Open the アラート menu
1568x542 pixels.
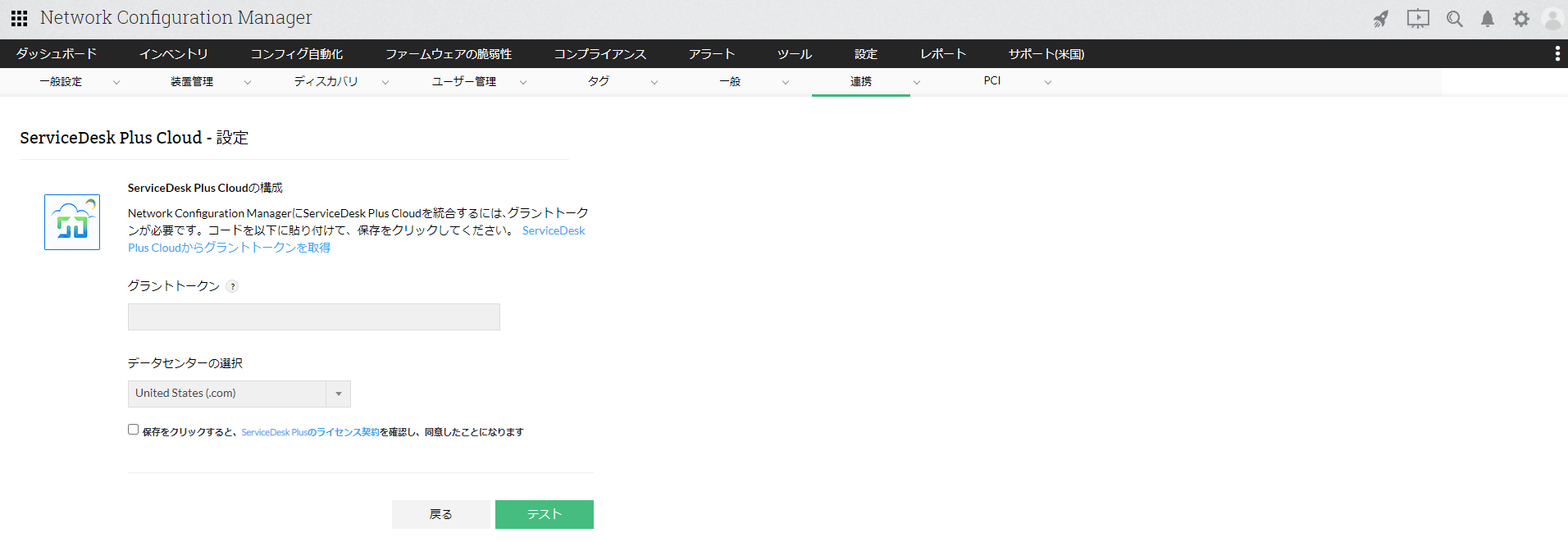[x=712, y=53]
